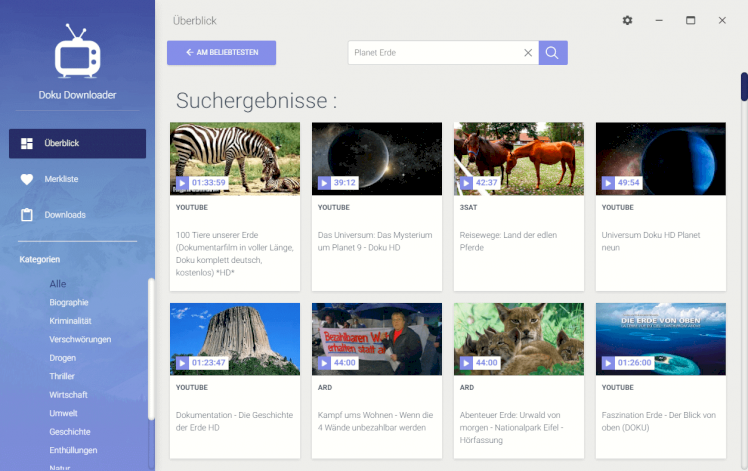The image size is (748, 471).
Task: Click the Überblick dashboard grid icon
Action: [27, 143]
